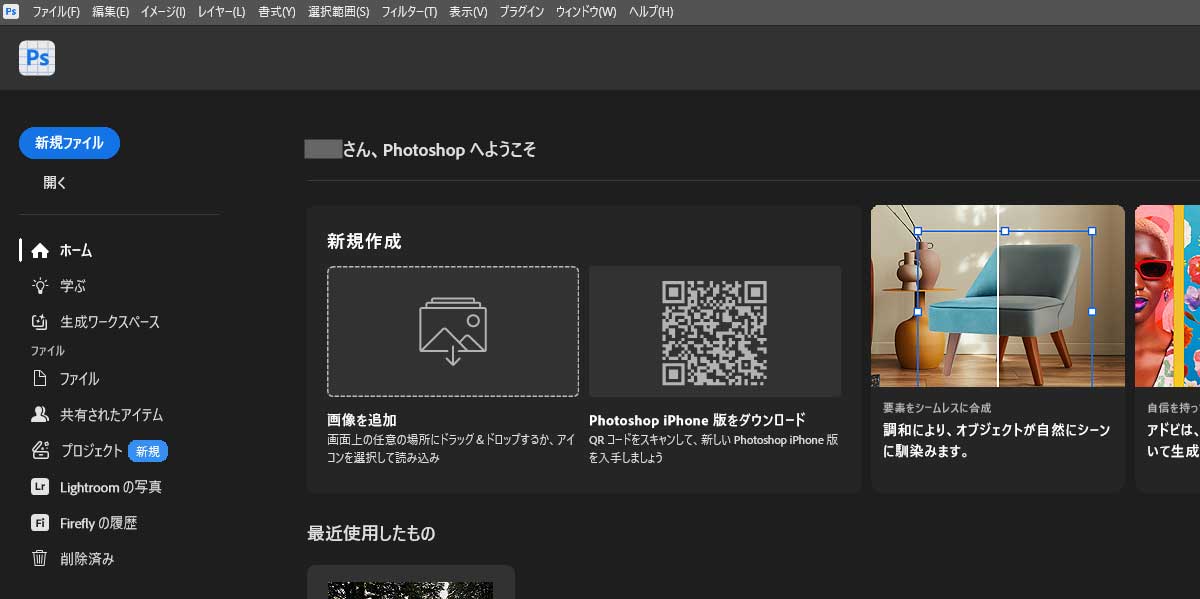Open the blue chair compositing thumbnail
1200x599 pixels.
(x=998, y=296)
